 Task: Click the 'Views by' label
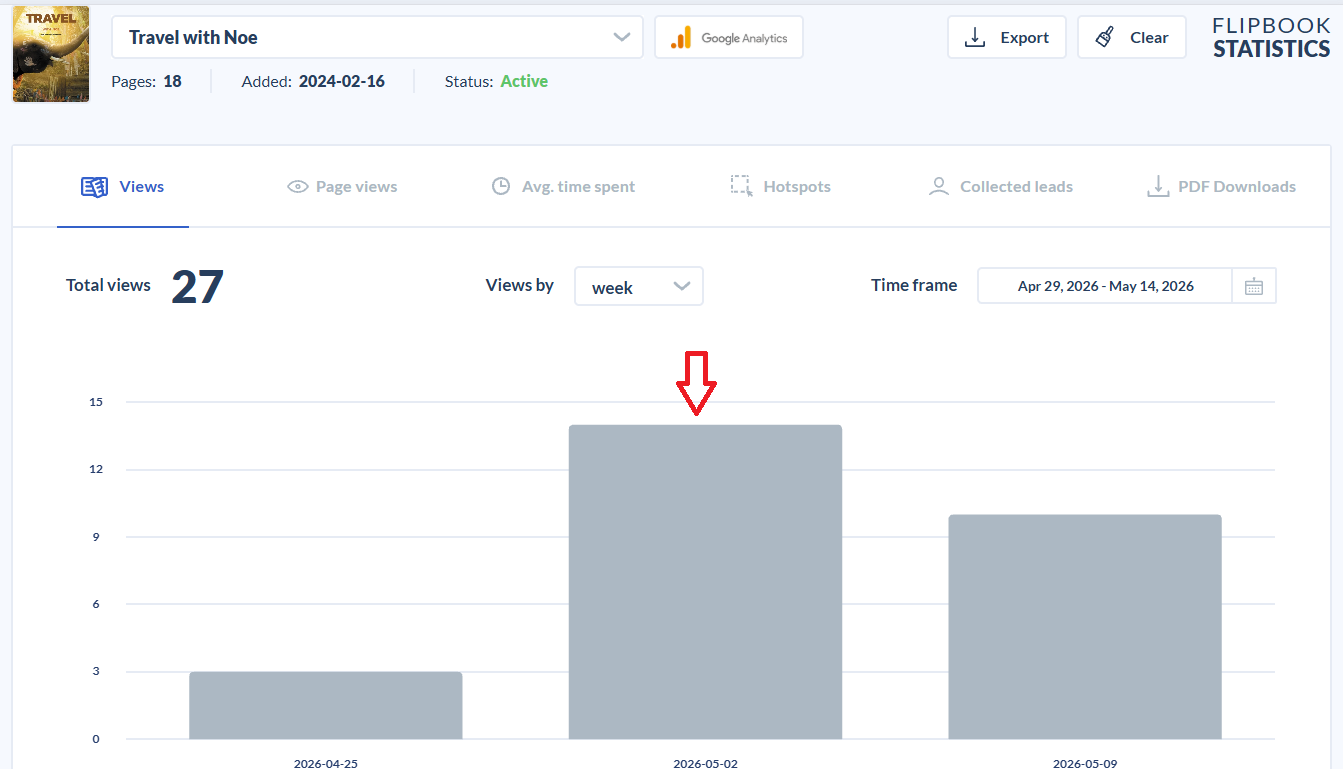click(520, 285)
